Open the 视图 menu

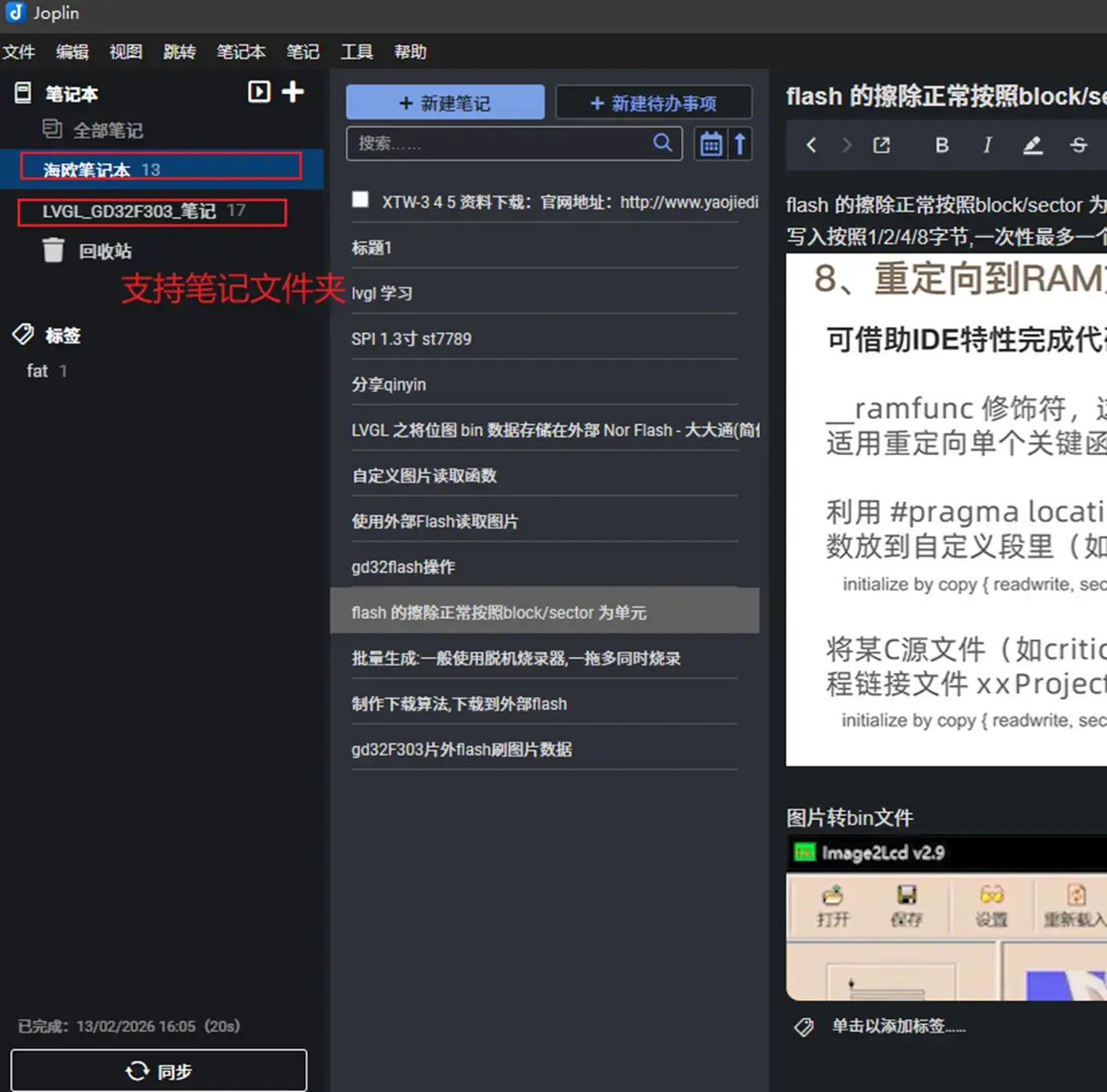tap(125, 52)
